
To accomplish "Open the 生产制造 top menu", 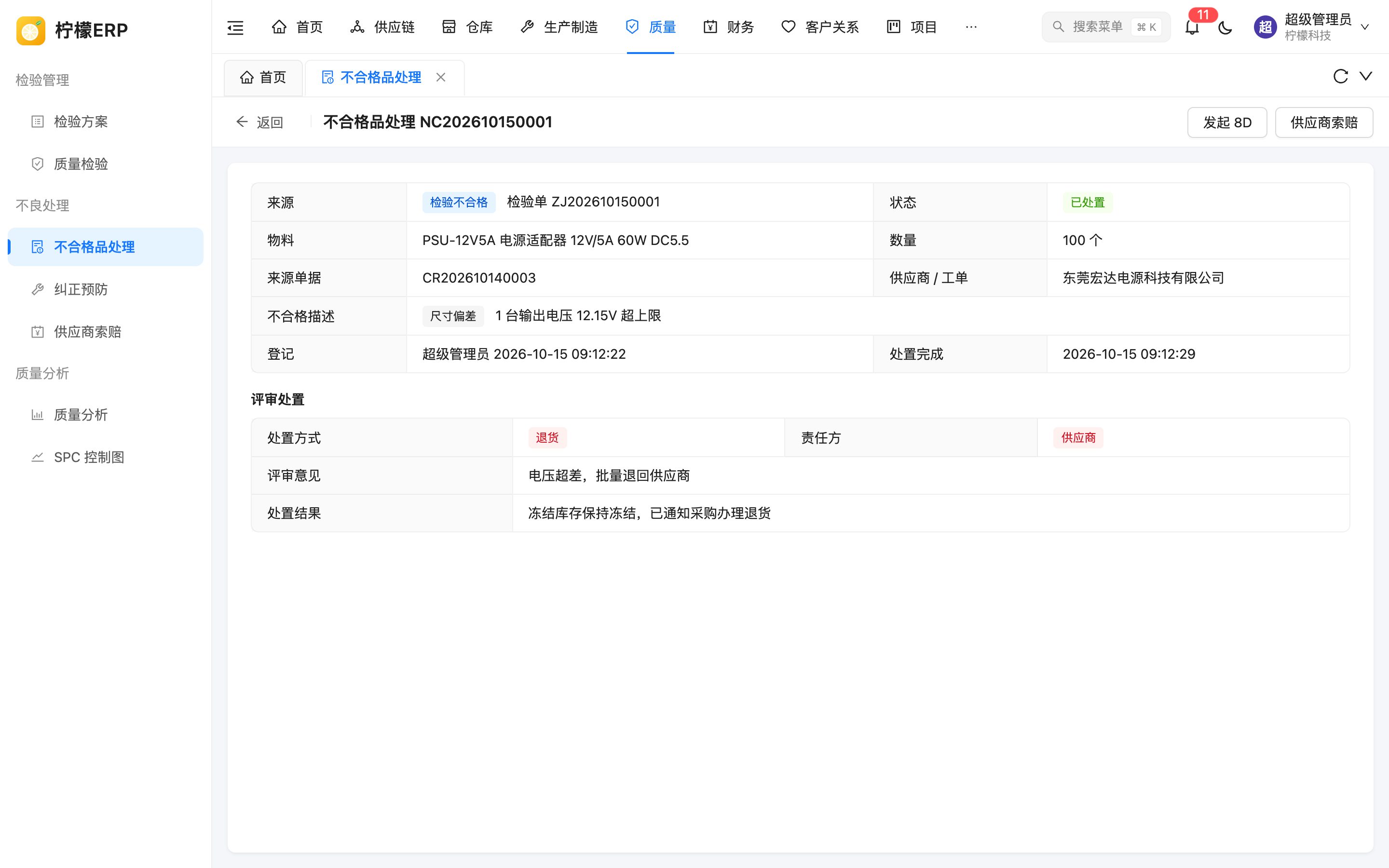I will (559, 27).
